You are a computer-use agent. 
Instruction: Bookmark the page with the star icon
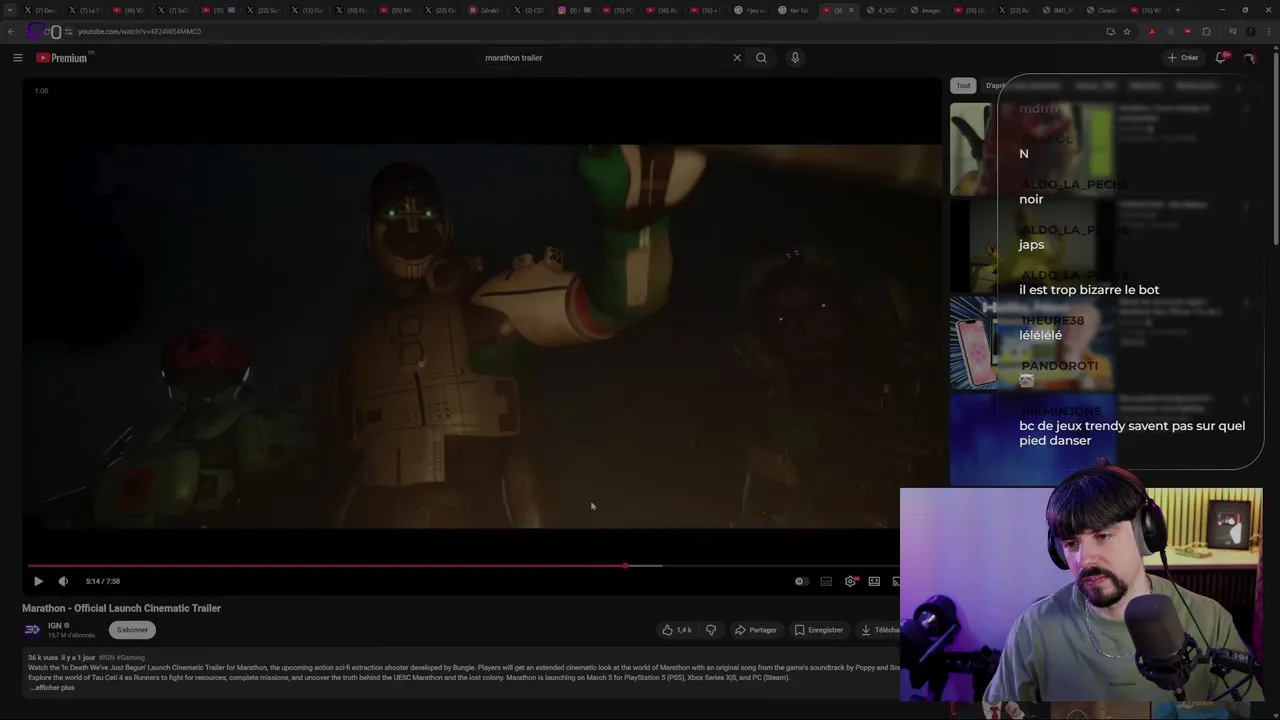pos(1127,31)
